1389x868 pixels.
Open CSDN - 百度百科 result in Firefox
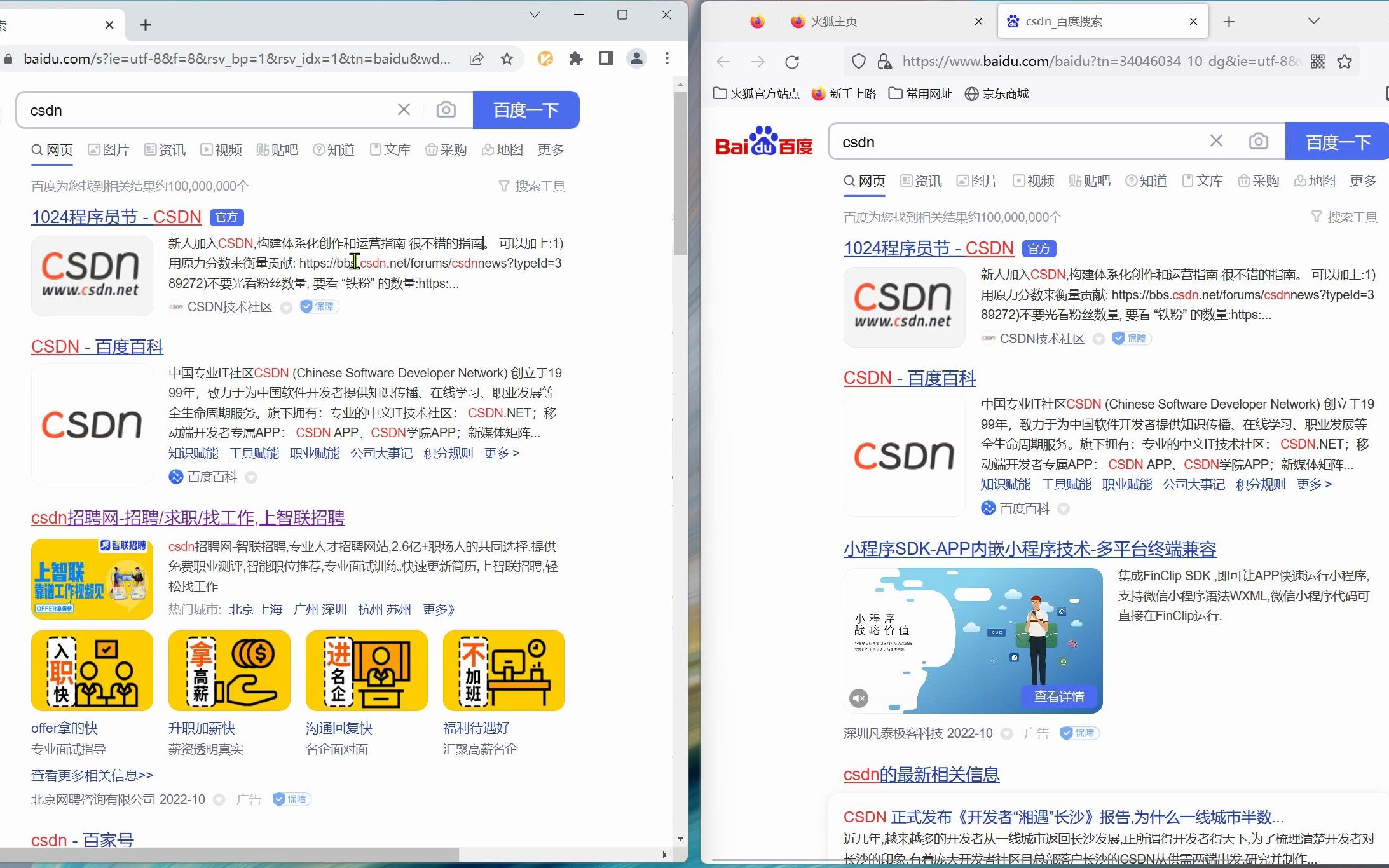tap(910, 378)
